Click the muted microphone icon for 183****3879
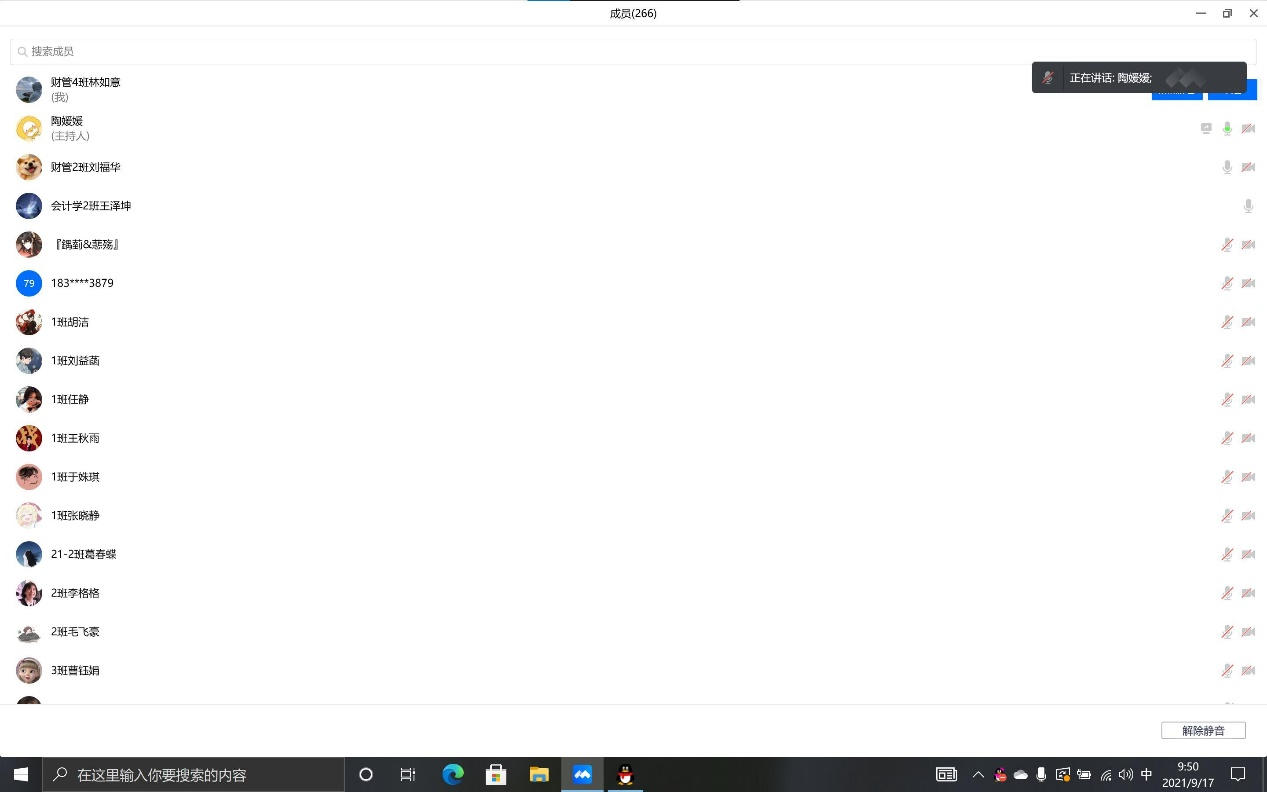 (x=1227, y=283)
